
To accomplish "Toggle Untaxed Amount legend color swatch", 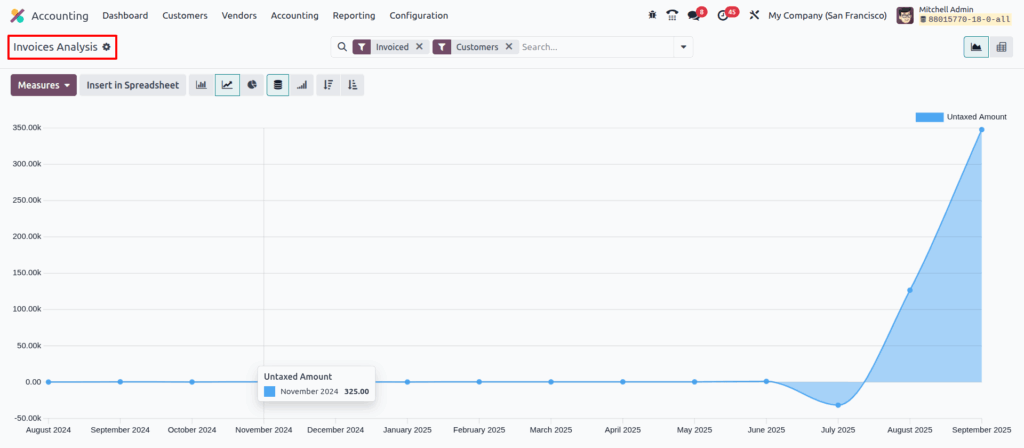I will [929, 117].
